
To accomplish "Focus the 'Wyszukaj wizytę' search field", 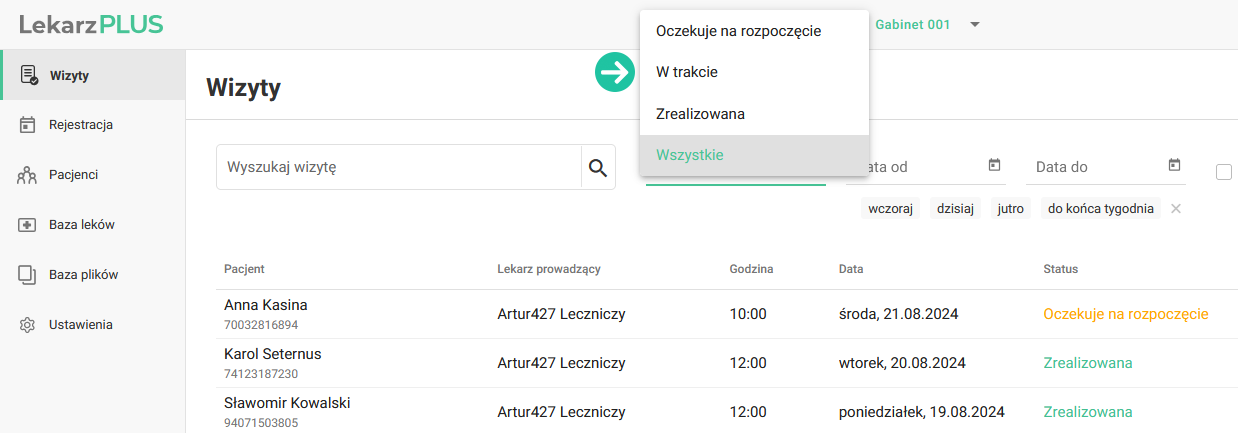I will 398,167.
